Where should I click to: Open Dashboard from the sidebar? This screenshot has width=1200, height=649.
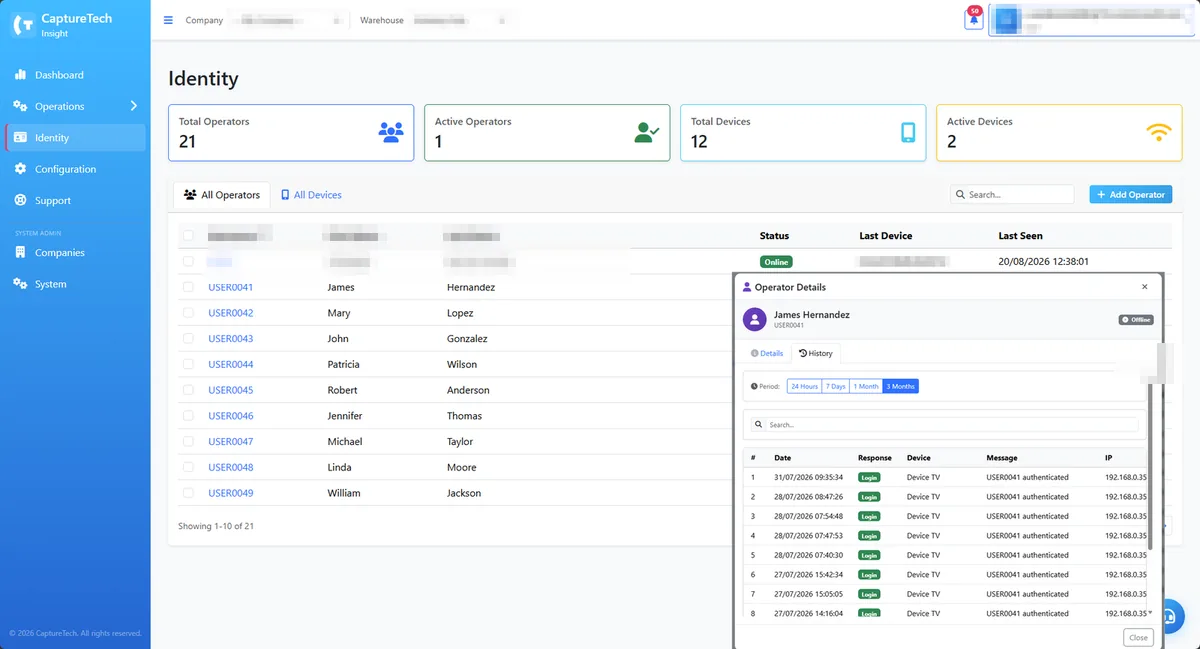(x=75, y=75)
